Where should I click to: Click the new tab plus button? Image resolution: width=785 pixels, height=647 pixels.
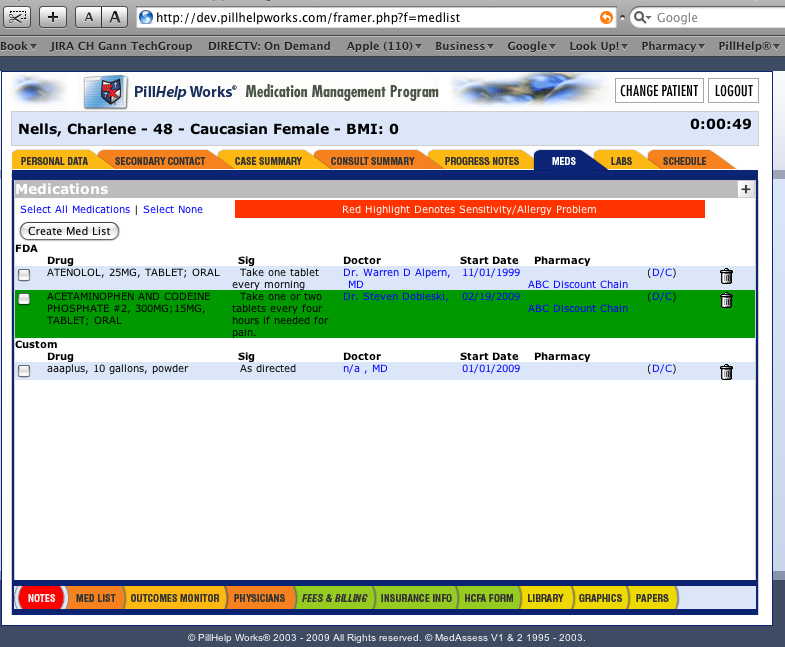coord(53,17)
